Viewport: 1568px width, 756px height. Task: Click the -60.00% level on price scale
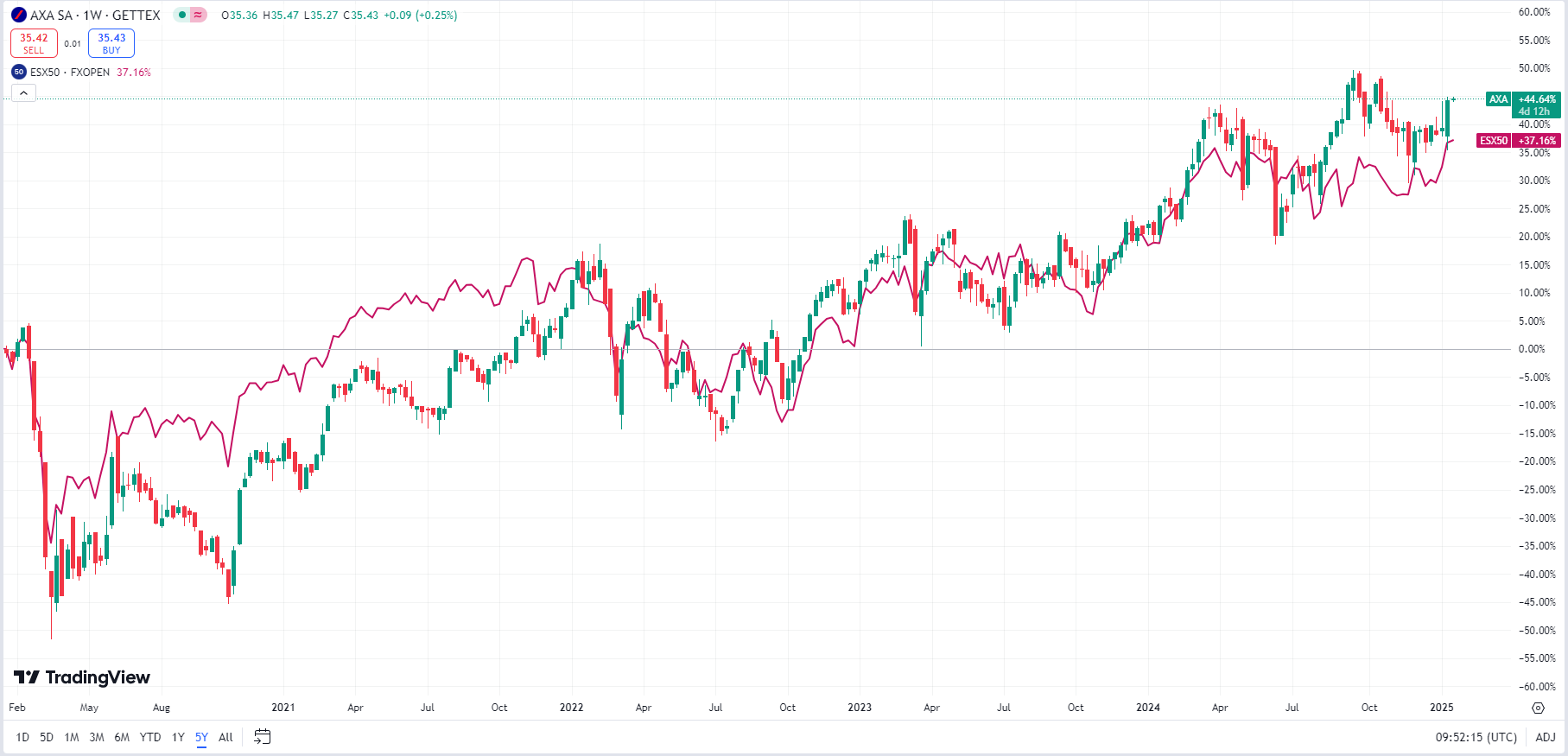[x=1537, y=687]
